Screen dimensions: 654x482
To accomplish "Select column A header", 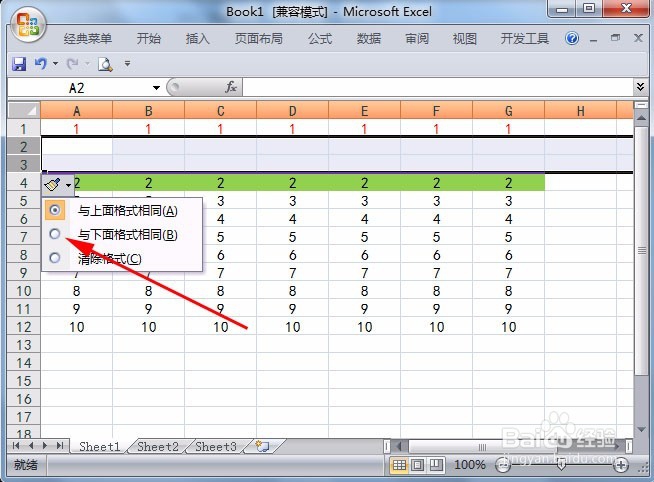I will (x=76, y=110).
